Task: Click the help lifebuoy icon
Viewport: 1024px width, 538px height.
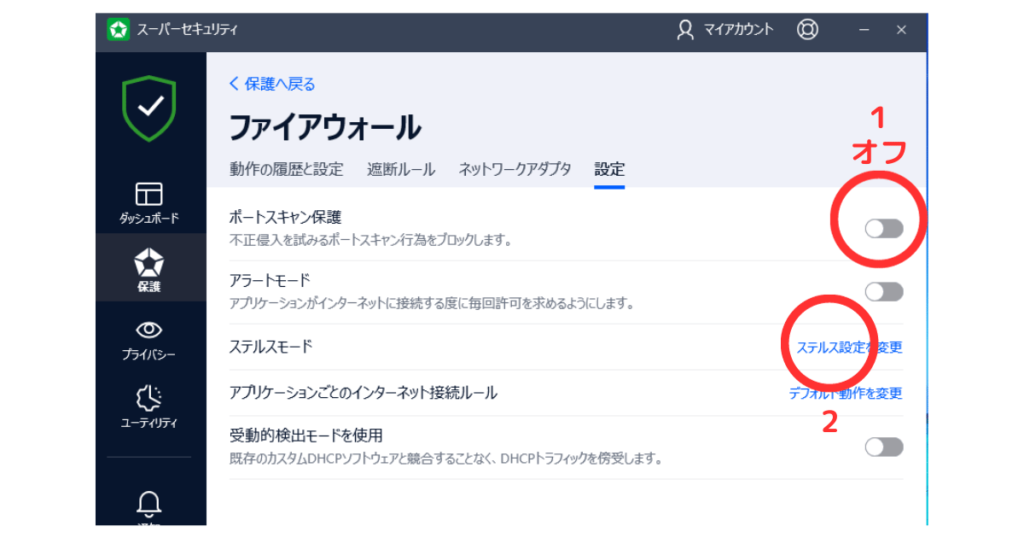Action: (x=807, y=30)
